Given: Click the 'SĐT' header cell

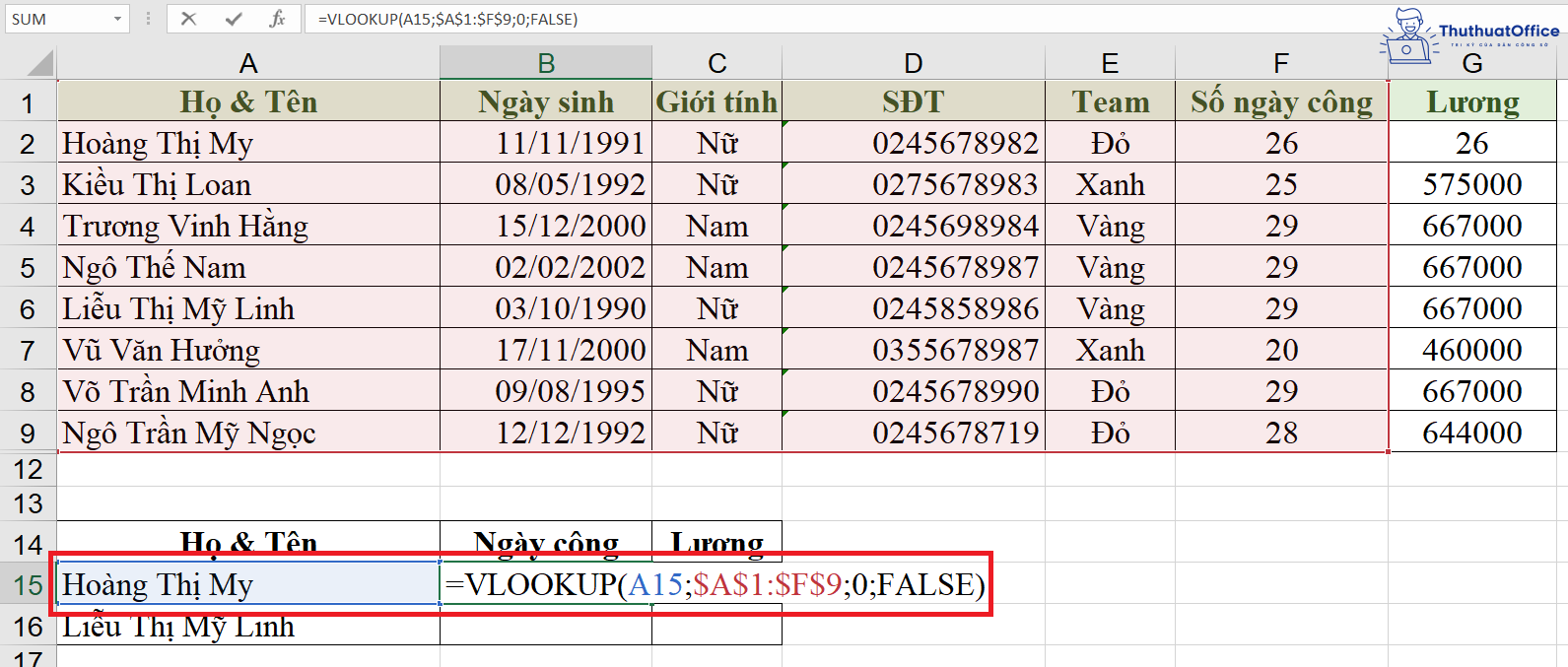Looking at the screenshot, I should [914, 101].
